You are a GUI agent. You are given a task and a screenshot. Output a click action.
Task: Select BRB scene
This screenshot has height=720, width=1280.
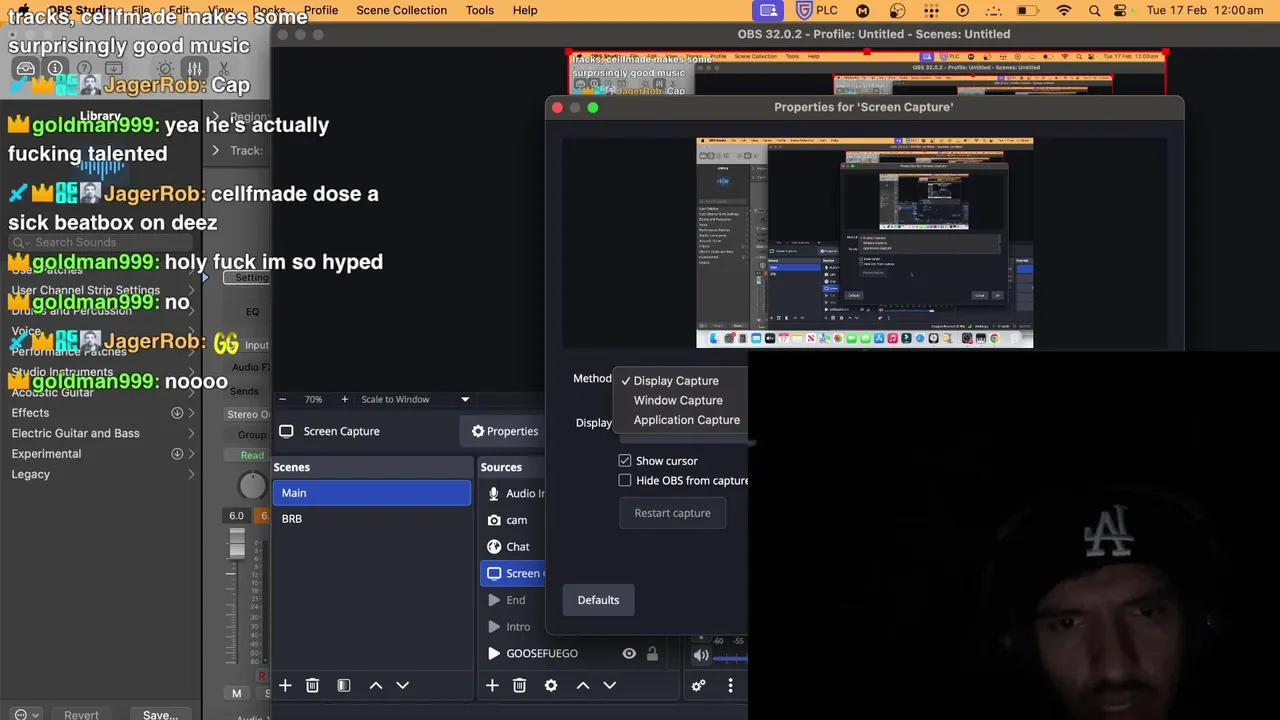click(x=371, y=519)
